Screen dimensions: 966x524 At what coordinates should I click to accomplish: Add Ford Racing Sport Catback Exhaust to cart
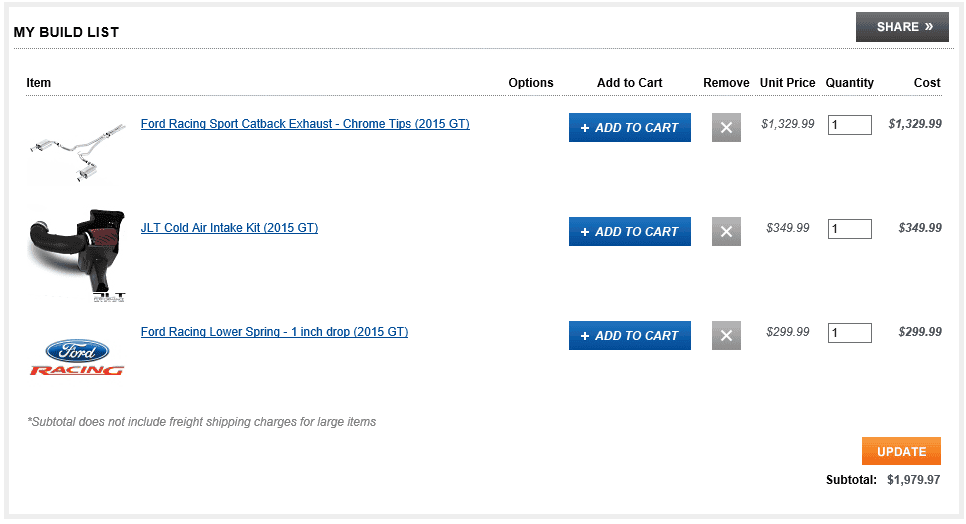[630, 127]
